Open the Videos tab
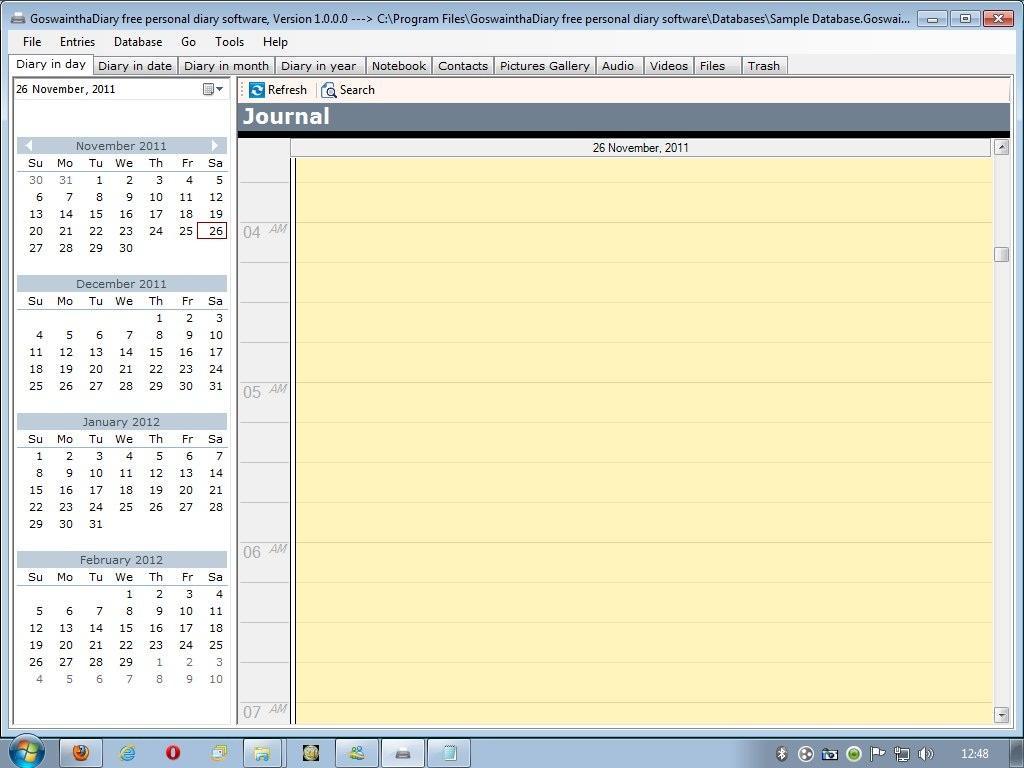This screenshot has width=1024, height=768. pos(669,66)
